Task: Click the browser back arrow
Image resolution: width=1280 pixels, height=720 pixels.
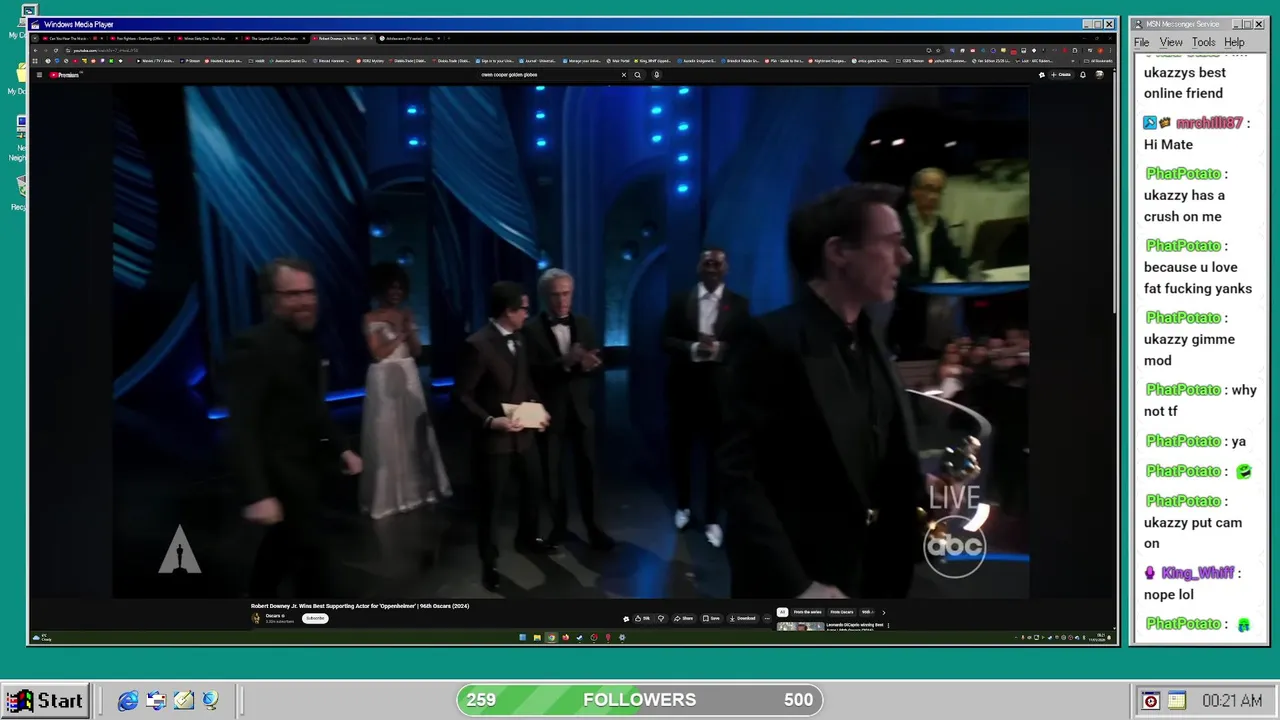Action: [x=36, y=50]
